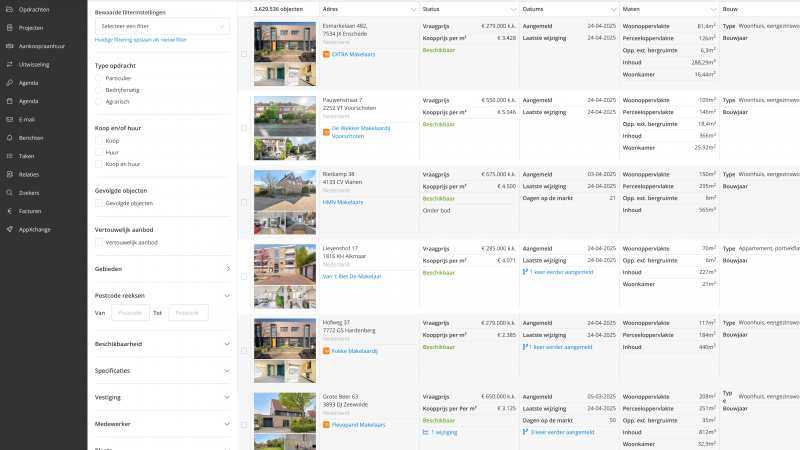The height and width of the screenshot is (450, 800).
Task: Open the Taken menu item
Action: coord(27,156)
